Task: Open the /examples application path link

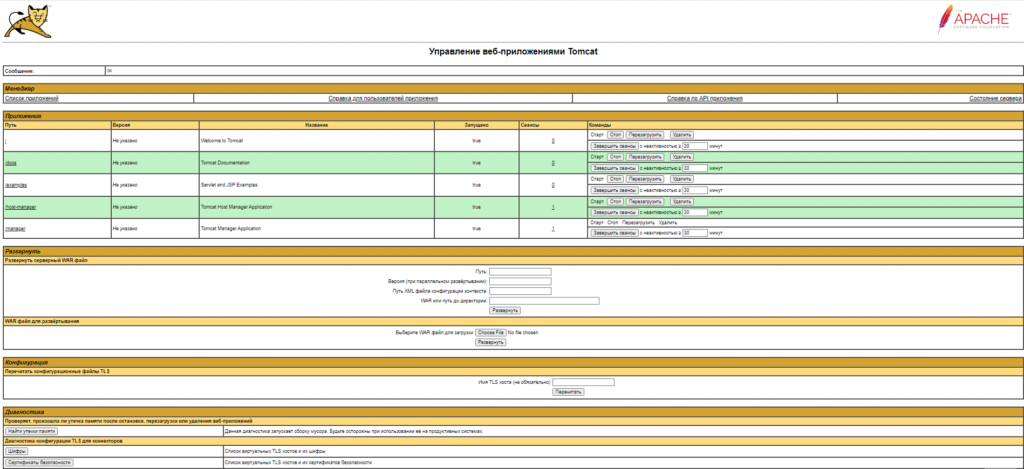Action: (x=16, y=185)
